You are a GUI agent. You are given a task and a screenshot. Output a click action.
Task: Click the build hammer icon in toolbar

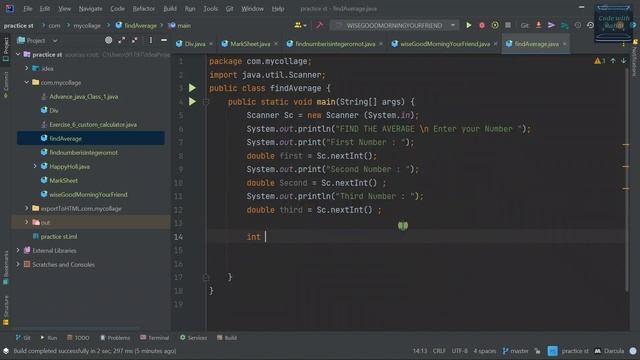point(319,25)
